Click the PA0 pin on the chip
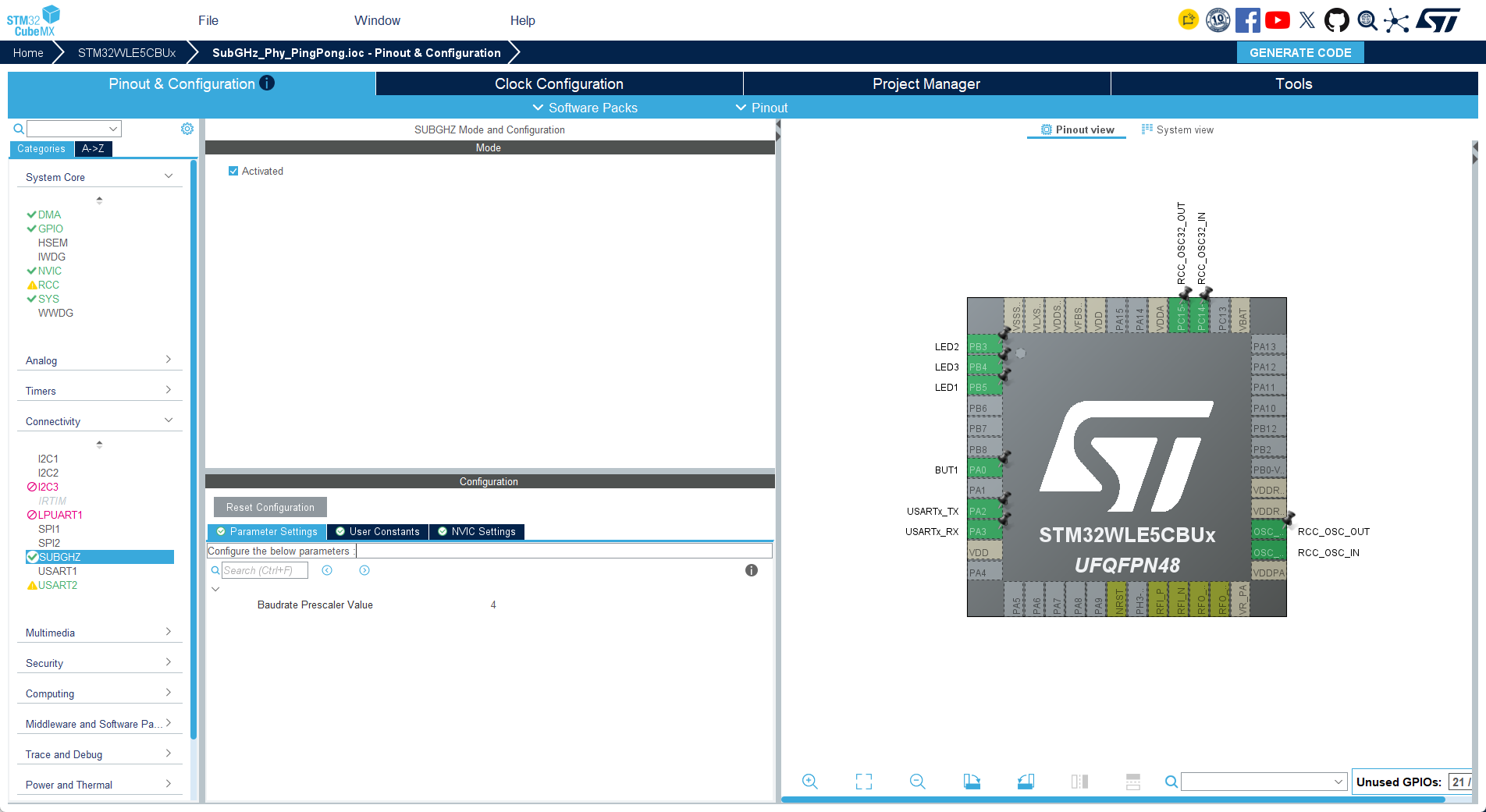The height and width of the screenshot is (812, 1486). click(x=984, y=470)
